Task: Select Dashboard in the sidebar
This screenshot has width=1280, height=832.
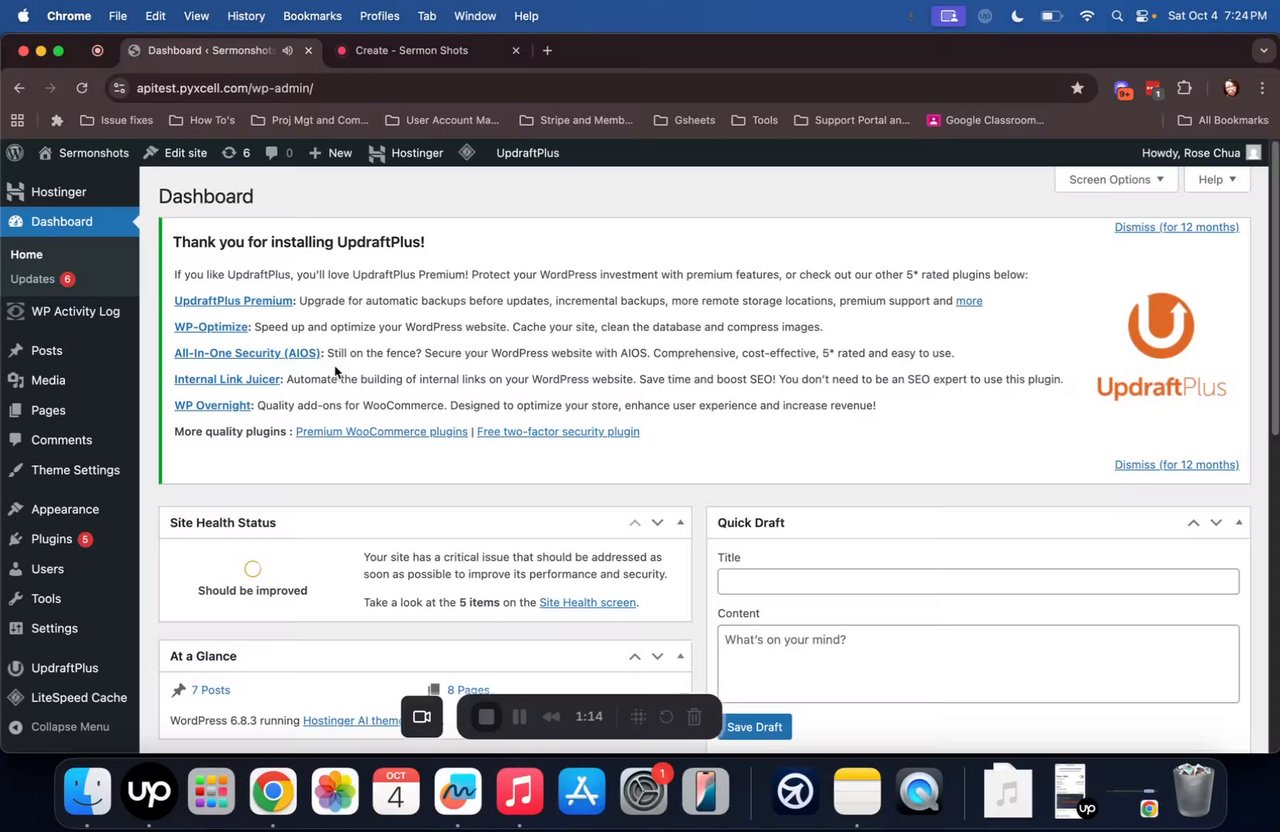Action: click(x=70, y=222)
